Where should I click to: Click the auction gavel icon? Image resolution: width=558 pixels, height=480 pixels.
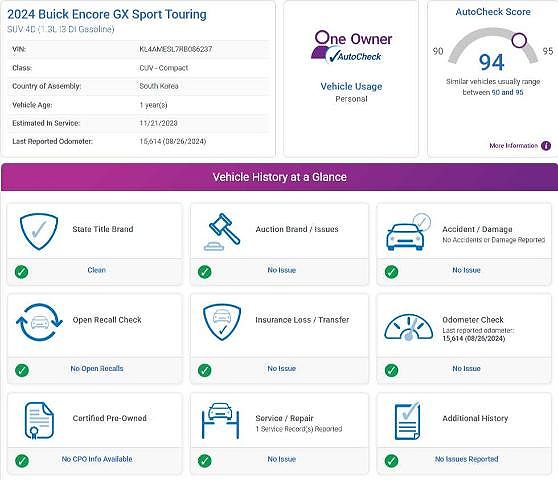click(222, 232)
